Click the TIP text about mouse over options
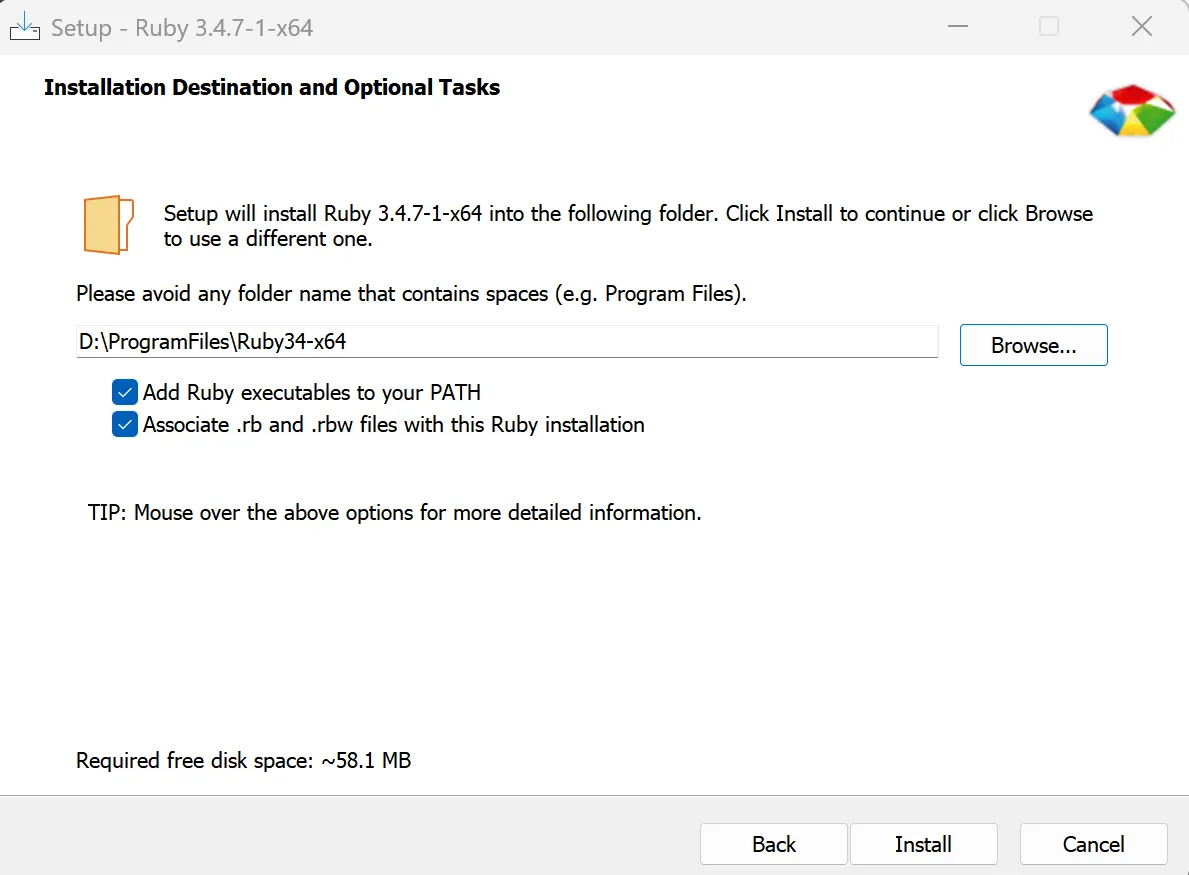Image resolution: width=1189 pixels, height=875 pixels. click(394, 513)
